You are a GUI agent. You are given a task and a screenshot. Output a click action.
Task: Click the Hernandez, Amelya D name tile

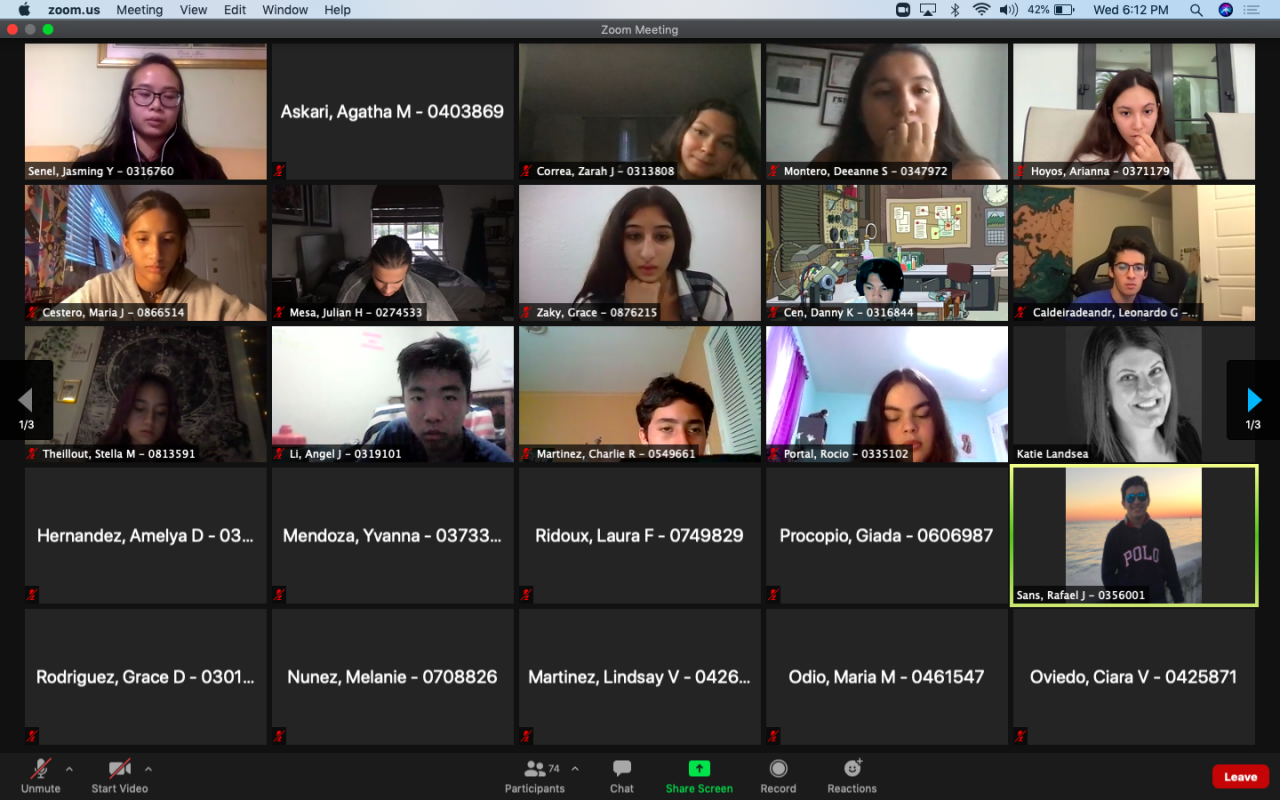tap(146, 536)
